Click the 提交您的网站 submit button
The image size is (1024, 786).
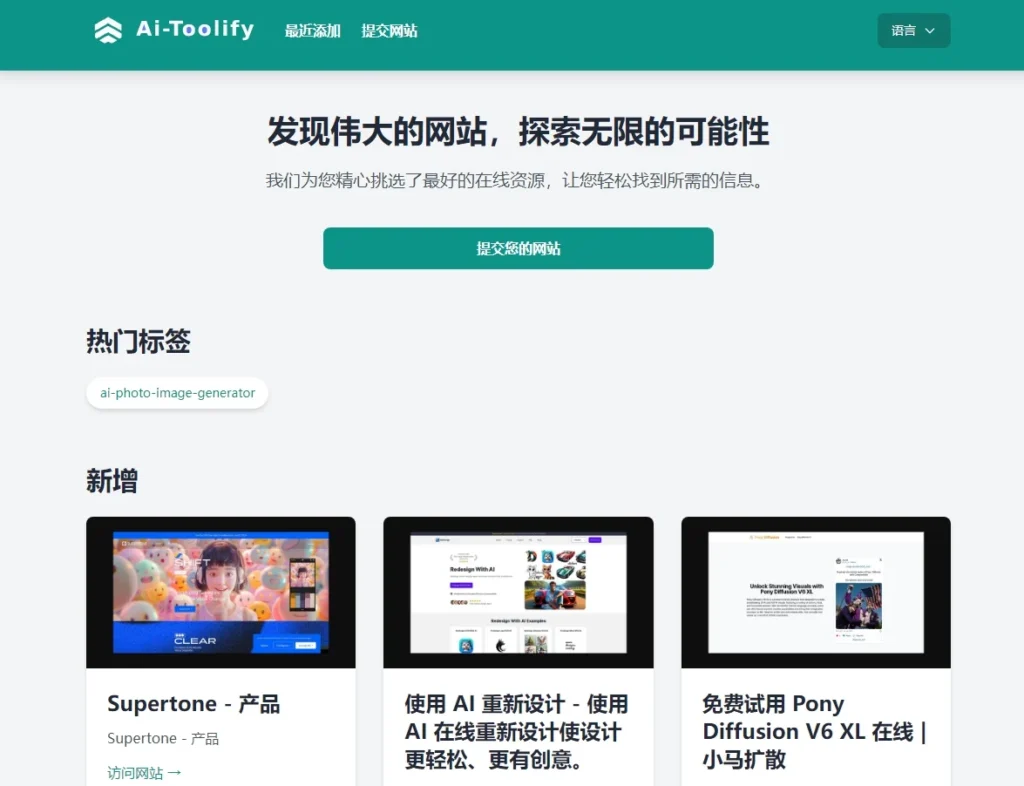tap(517, 248)
